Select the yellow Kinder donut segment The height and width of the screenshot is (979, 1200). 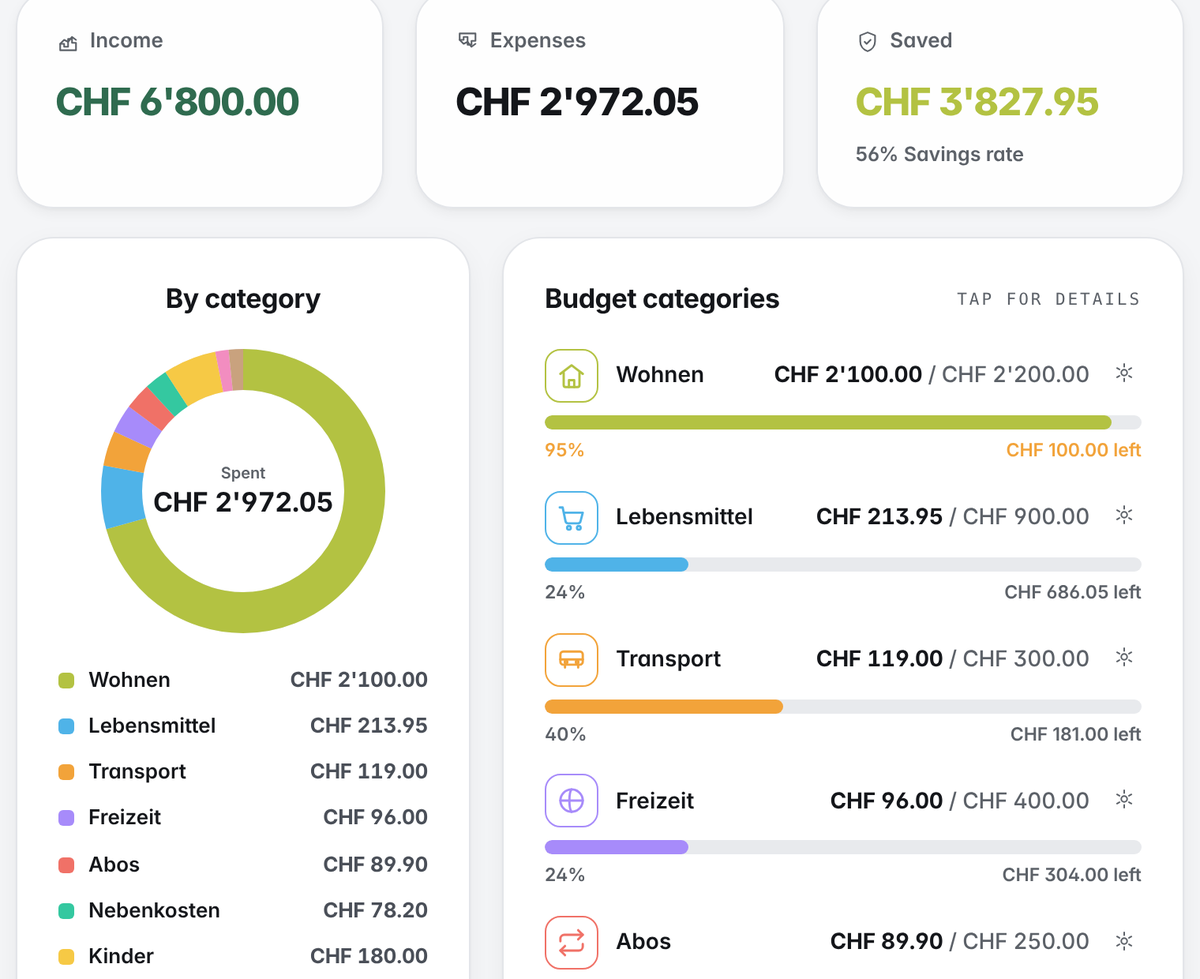194,376
